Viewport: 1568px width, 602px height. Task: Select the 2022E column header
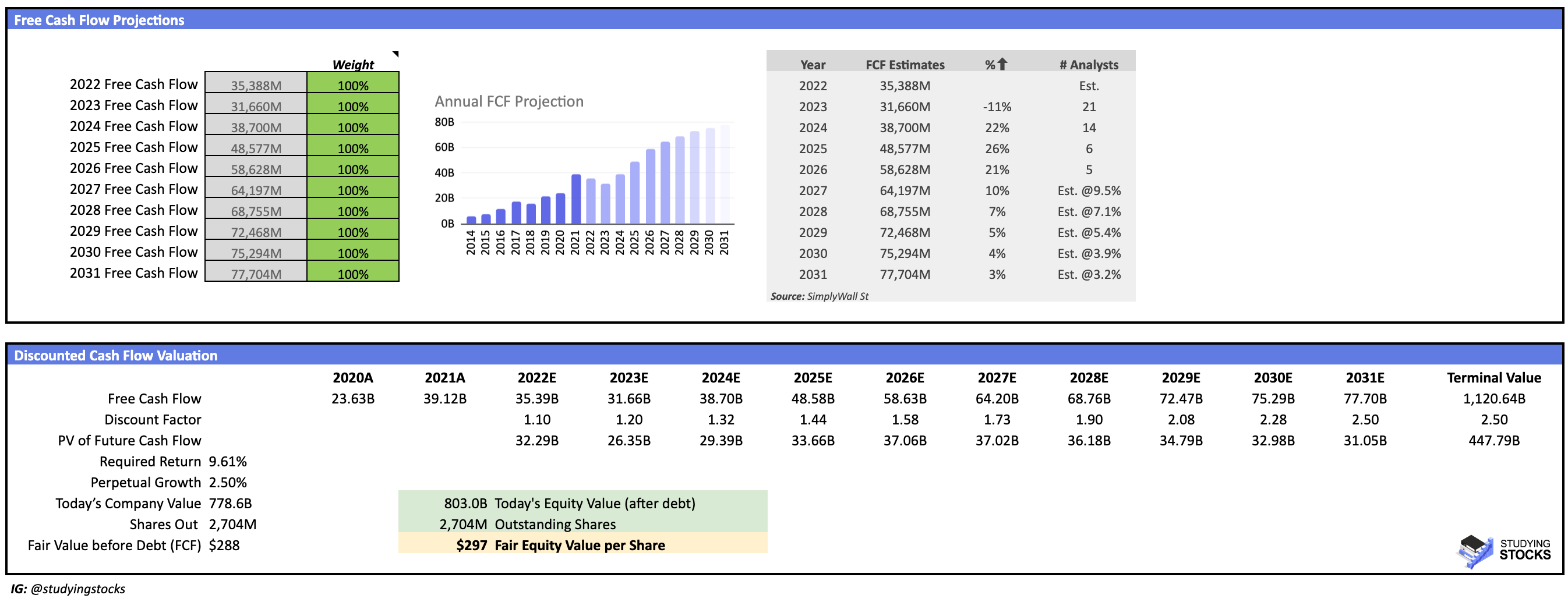click(538, 377)
